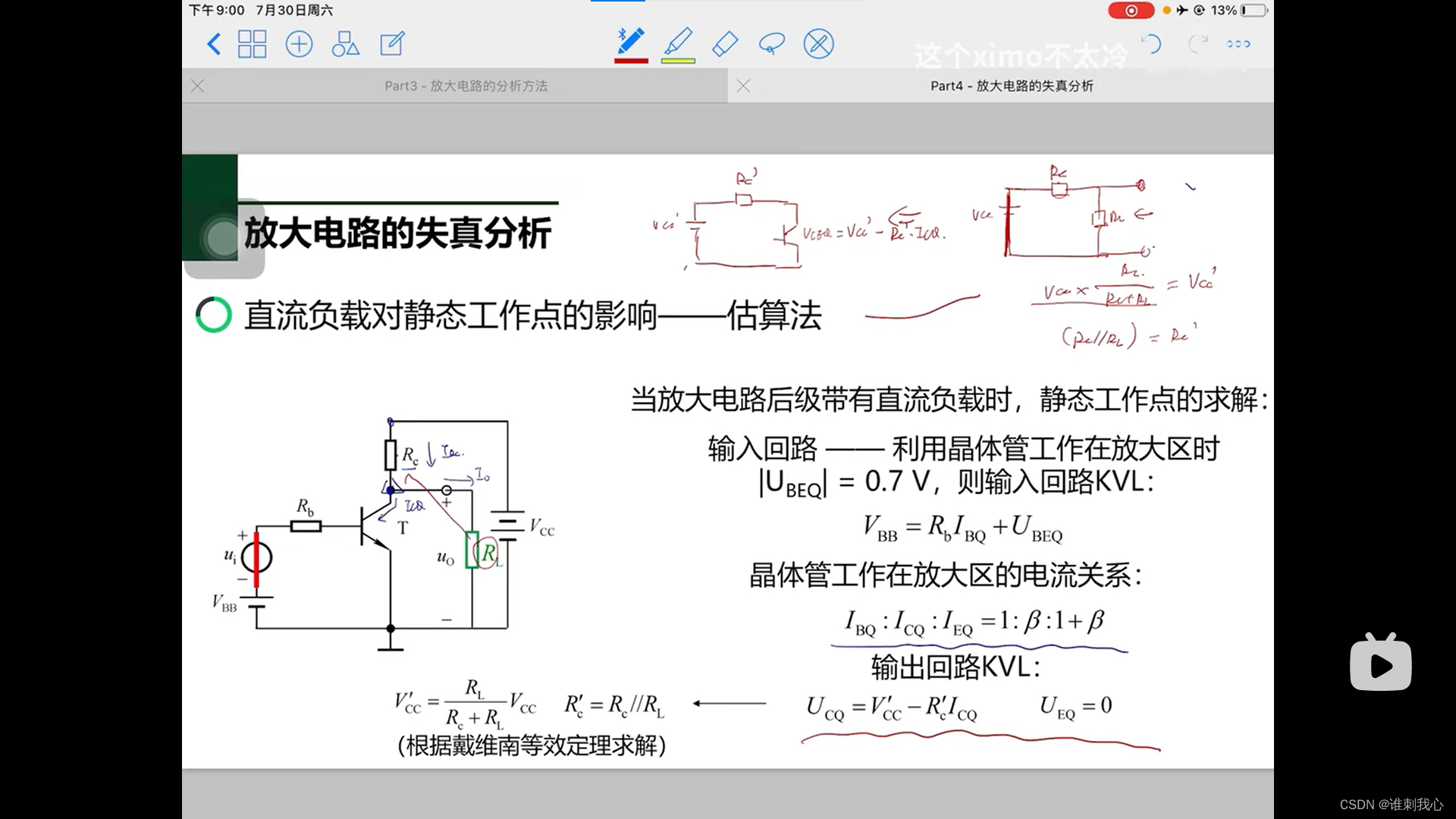The height and width of the screenshot is (819, 1456).
Task: Click the red pen color bar
Action: pos(630,61)
